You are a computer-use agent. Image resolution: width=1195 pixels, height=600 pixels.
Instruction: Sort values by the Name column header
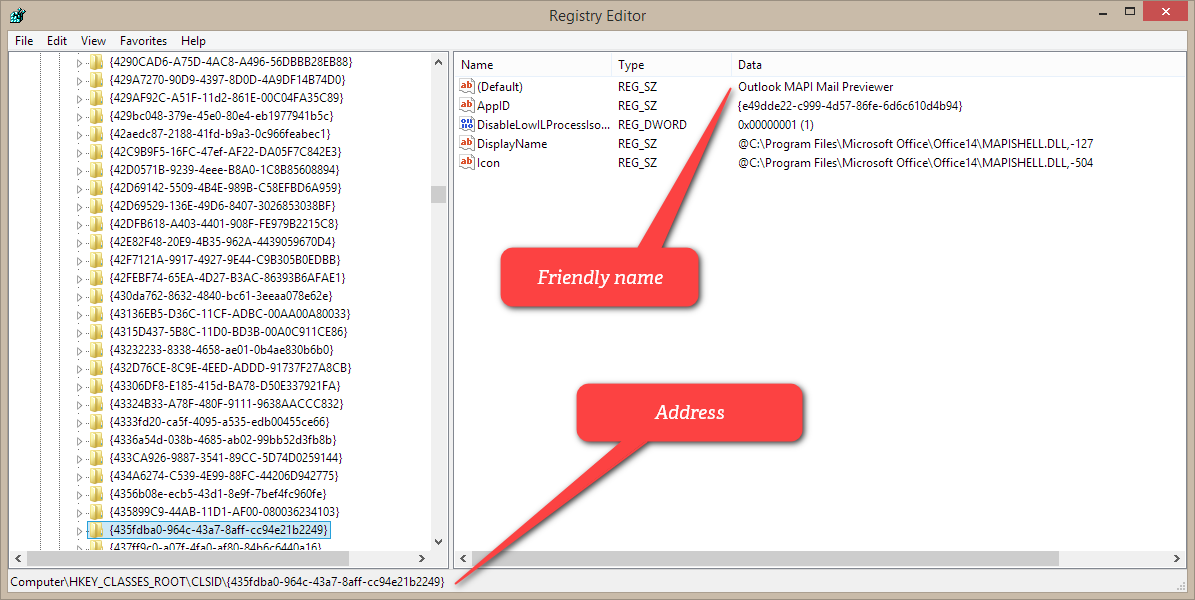pyautogui.click(x=477, y=65)
